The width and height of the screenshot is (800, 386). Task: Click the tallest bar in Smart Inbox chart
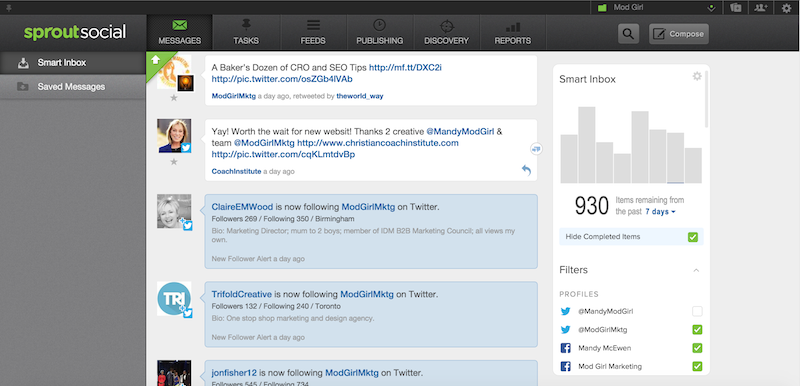(x=587, y=145)
